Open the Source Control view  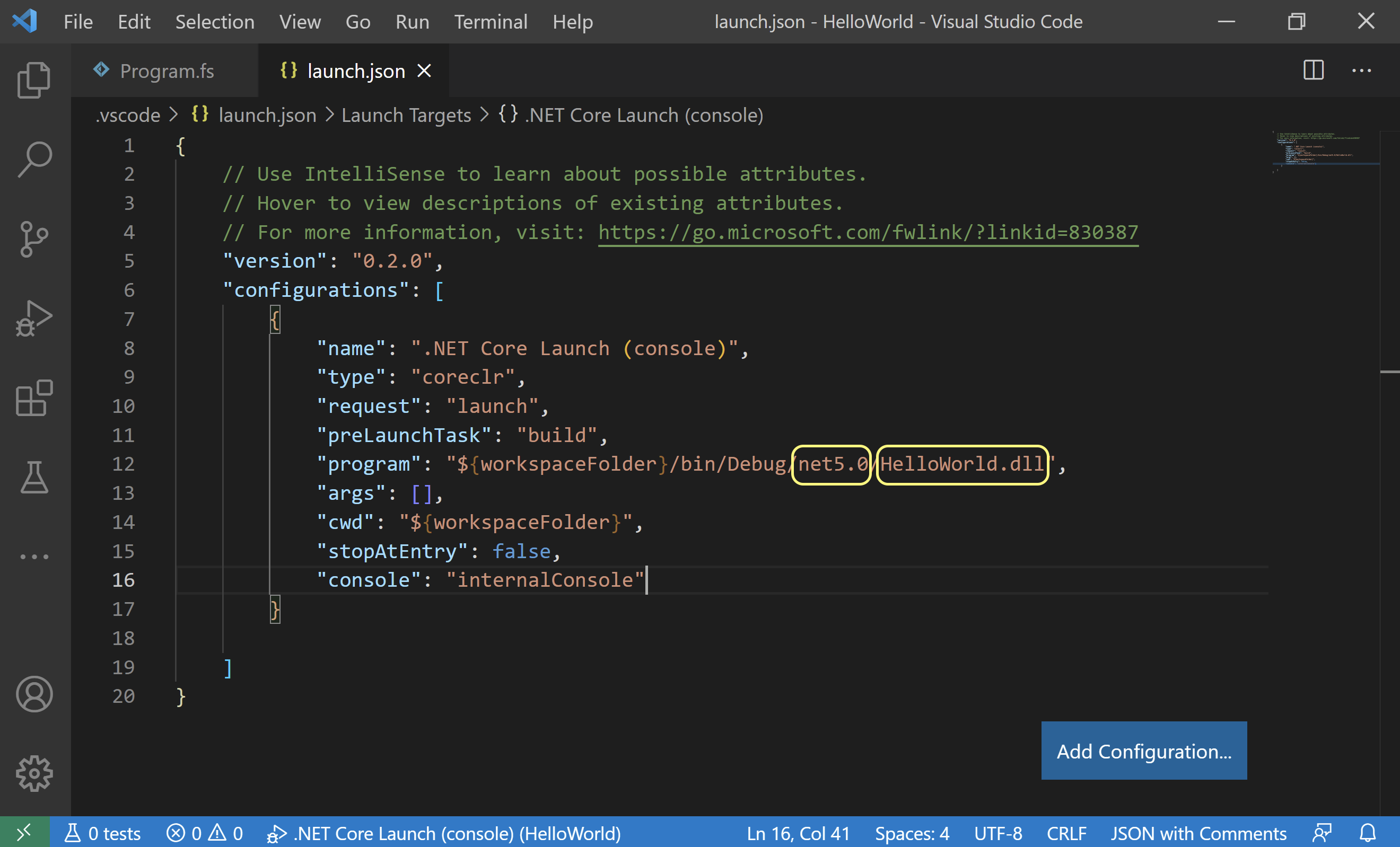point(34,239)
